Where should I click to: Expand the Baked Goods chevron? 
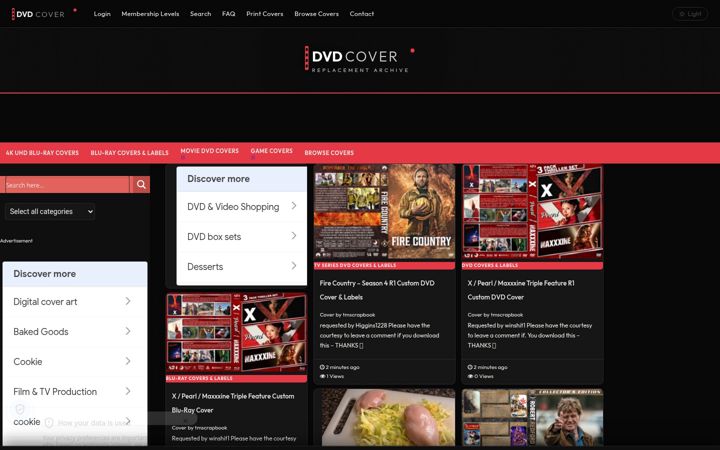tap(128, 331)
